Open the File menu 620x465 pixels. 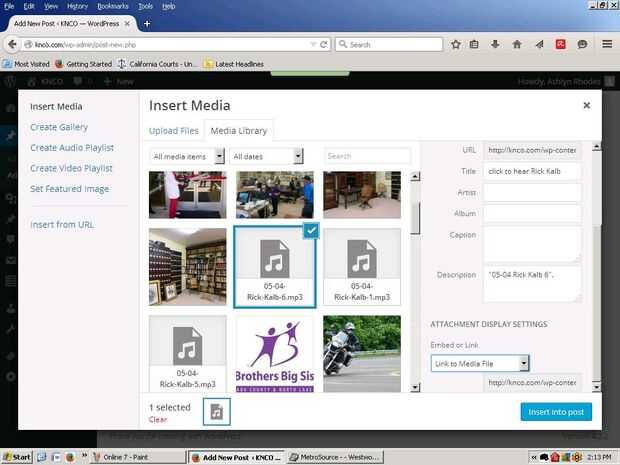point(9,6)
